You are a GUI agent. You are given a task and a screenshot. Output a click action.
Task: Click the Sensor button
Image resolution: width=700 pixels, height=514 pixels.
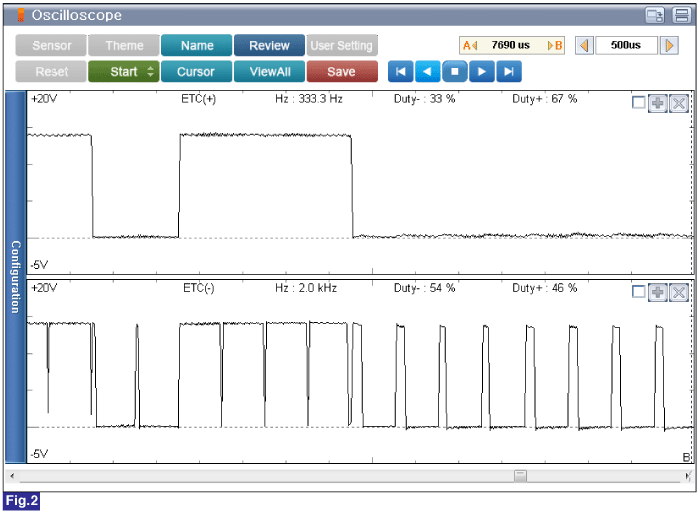51,46
